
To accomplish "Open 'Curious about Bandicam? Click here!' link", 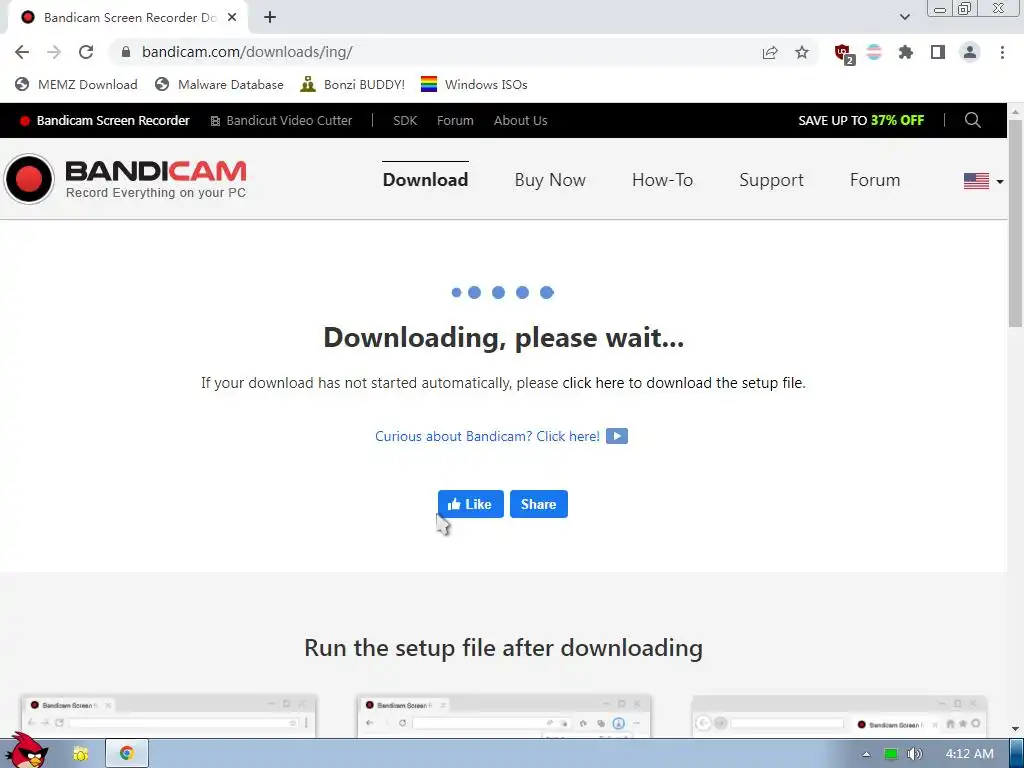I will tap(487, 436).
